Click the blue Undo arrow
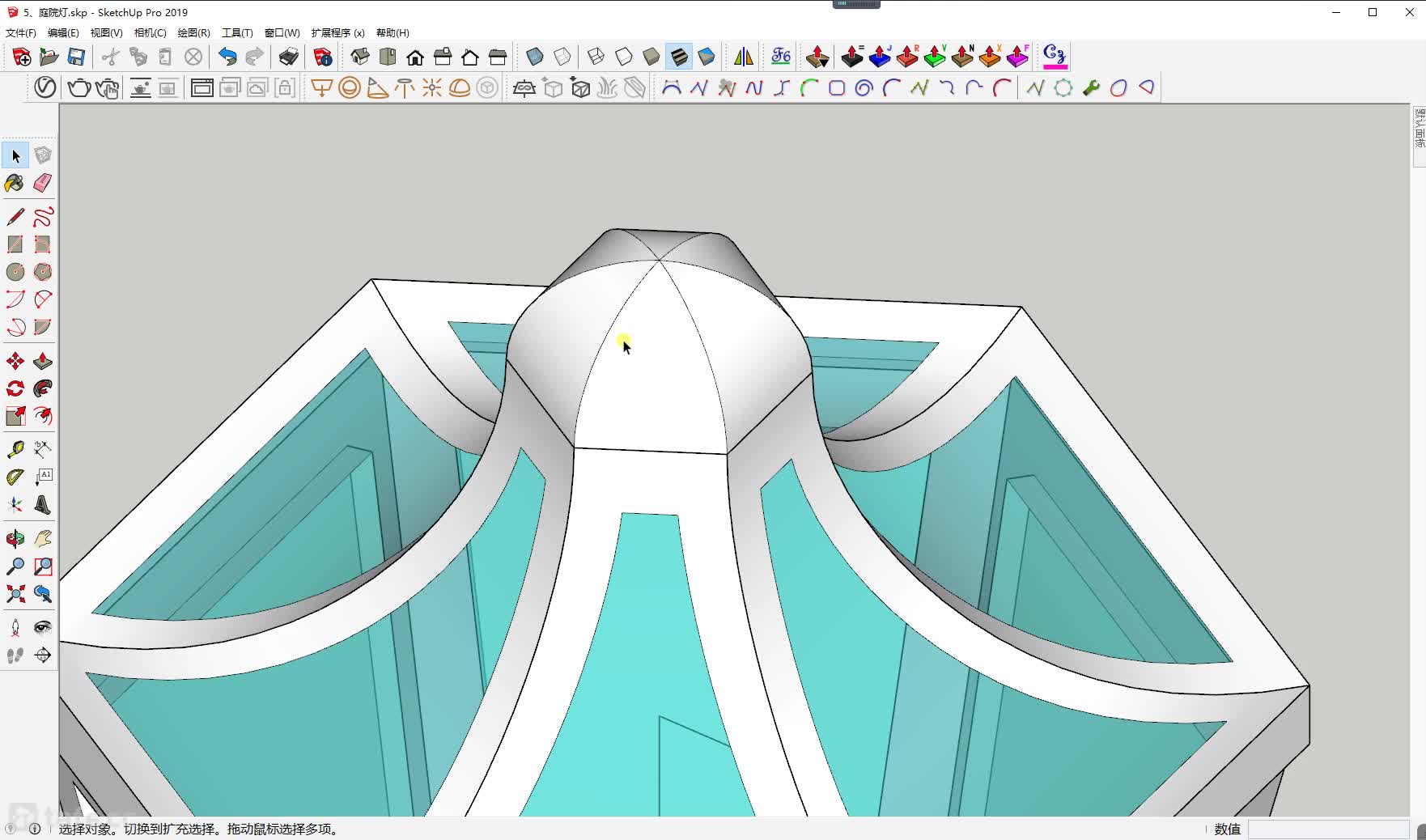Viewport: 1426px width, 840px height. (227, 57)
